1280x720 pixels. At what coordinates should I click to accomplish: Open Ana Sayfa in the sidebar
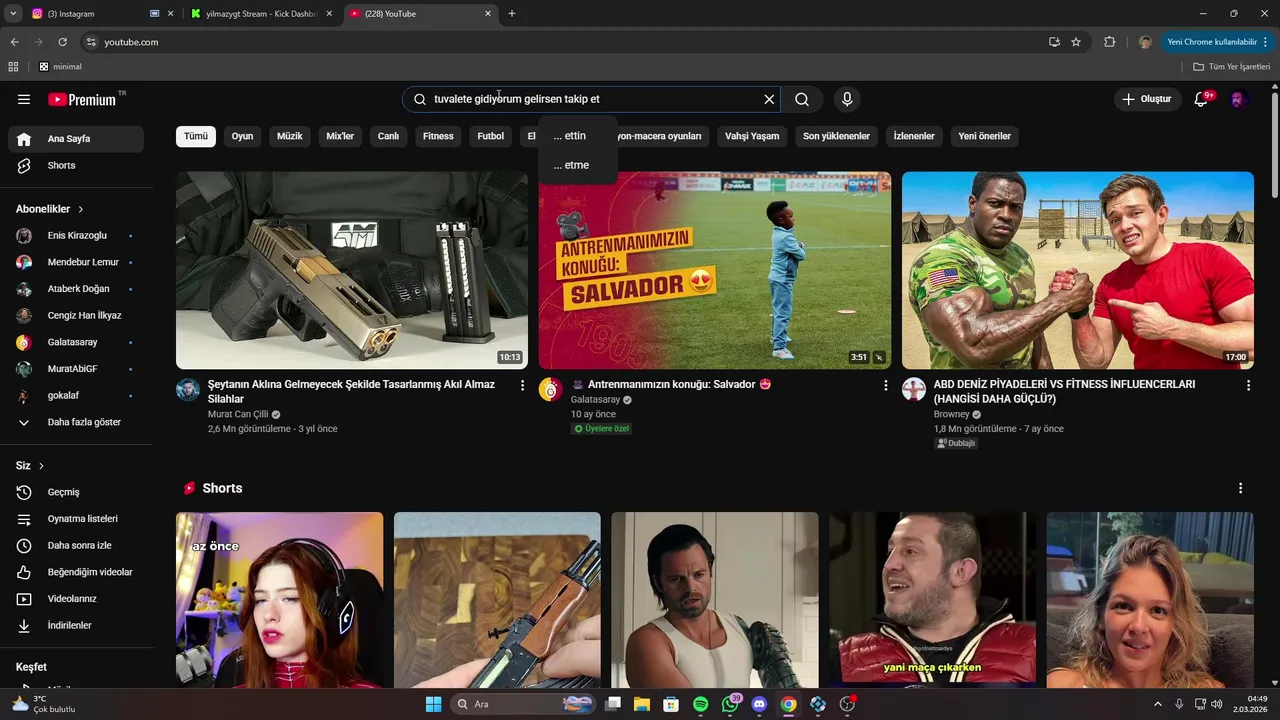[76, 139]
